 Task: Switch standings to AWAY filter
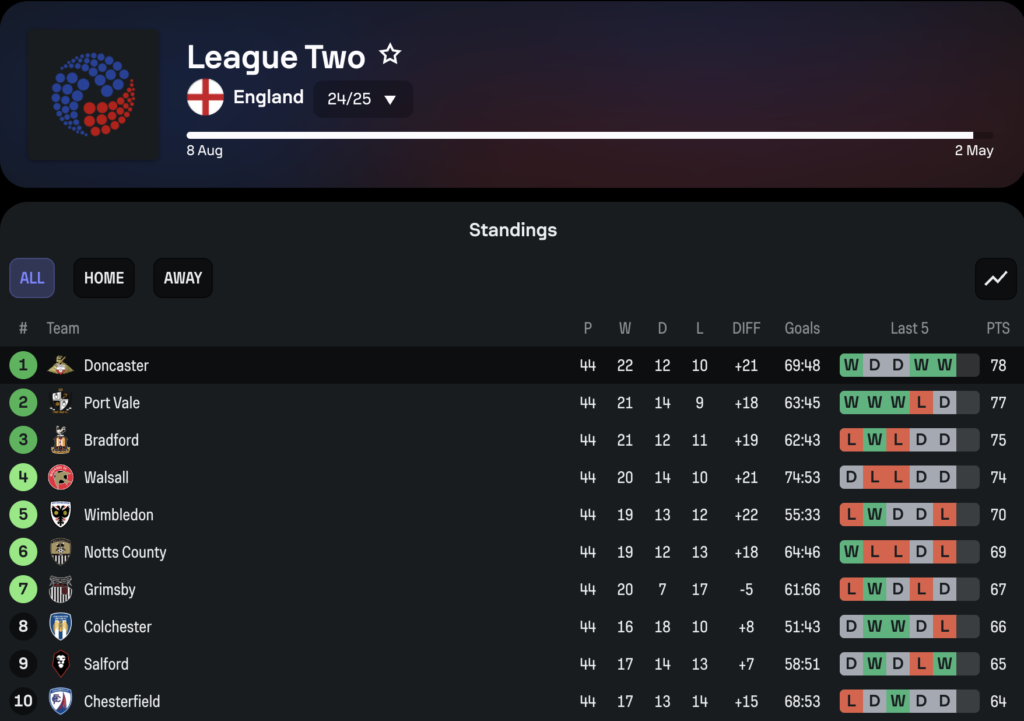(183, 278)
